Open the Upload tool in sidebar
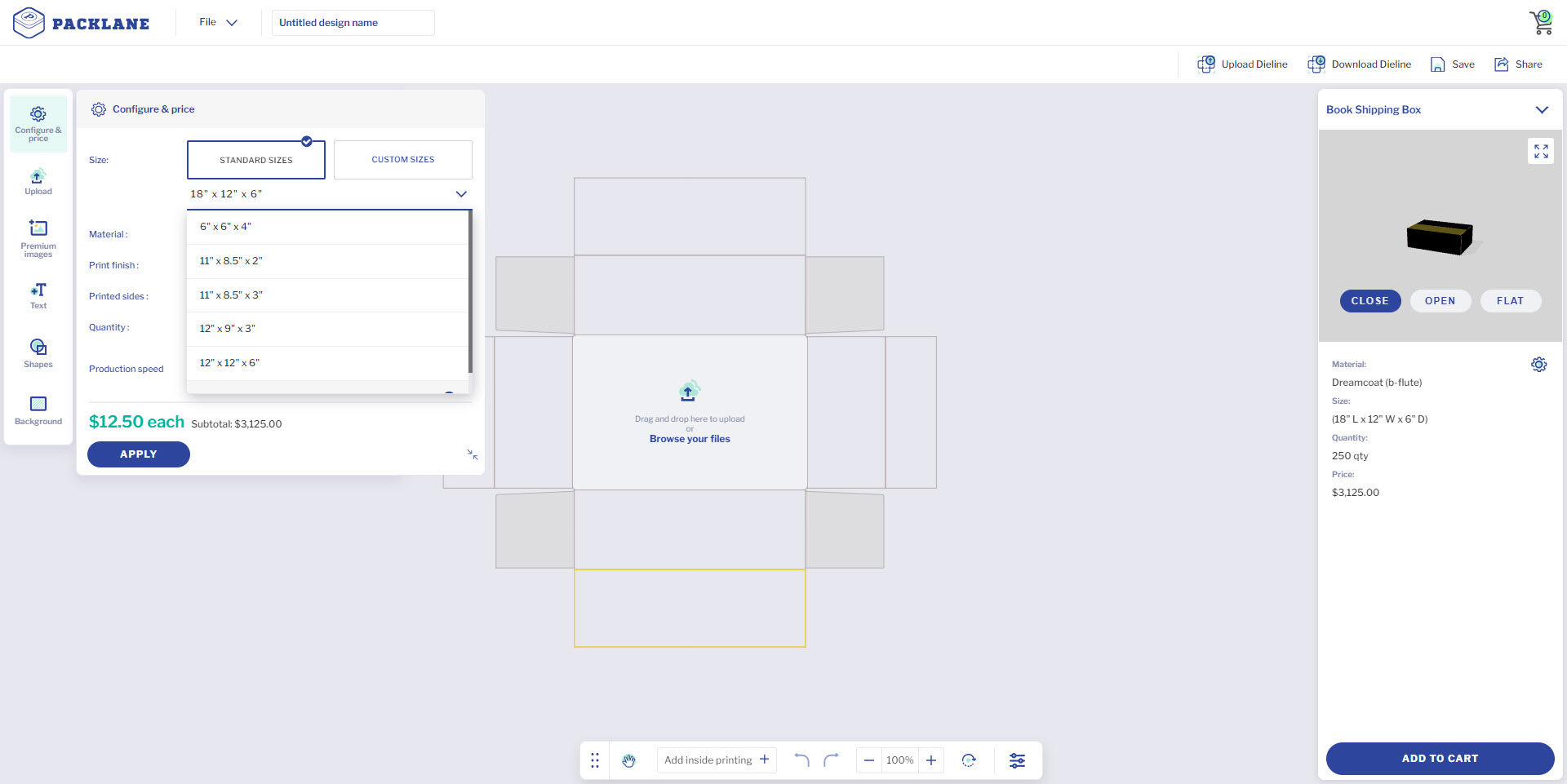The image size is (1567, 784). tap(38, 182)
